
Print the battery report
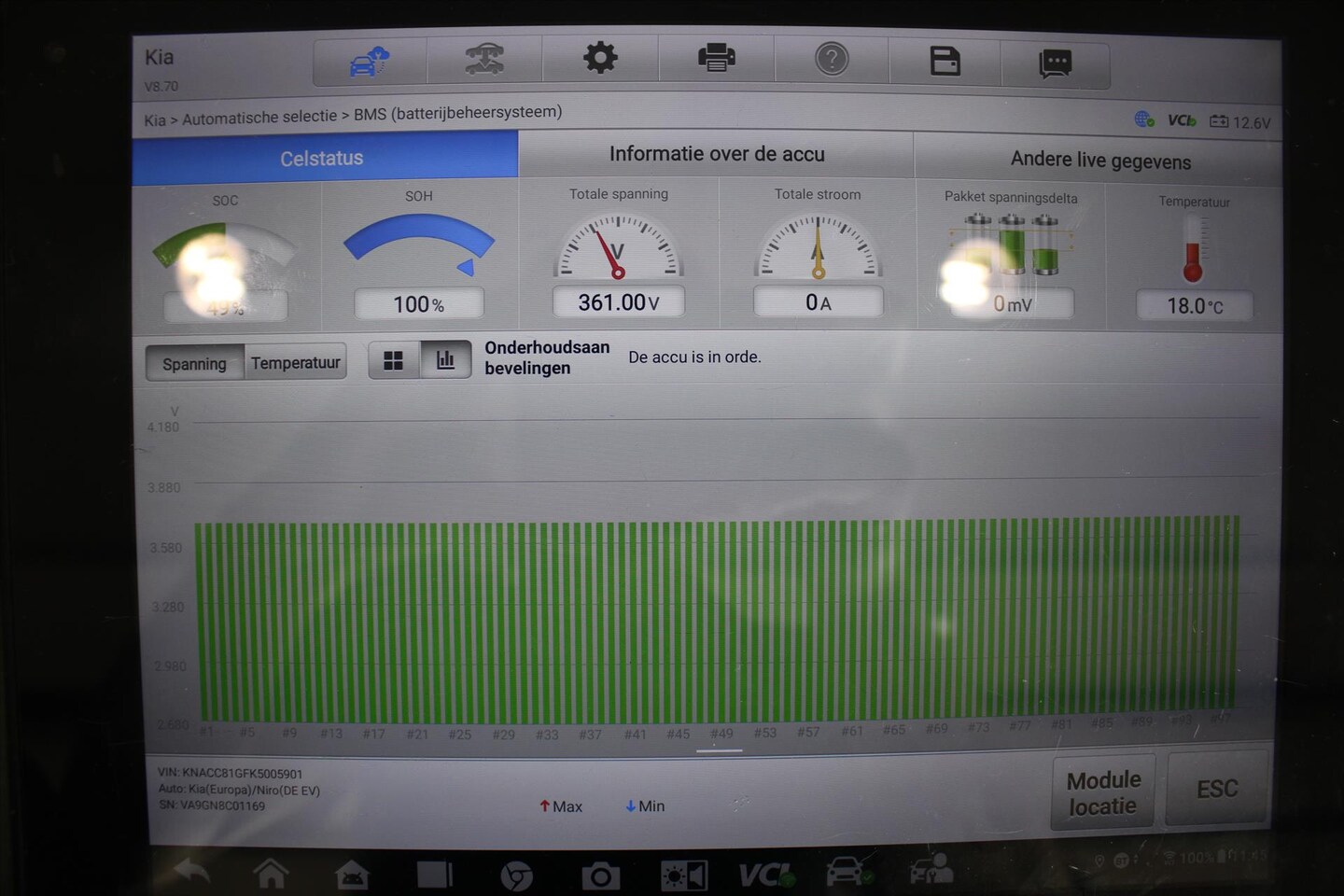tap(716, 59)
